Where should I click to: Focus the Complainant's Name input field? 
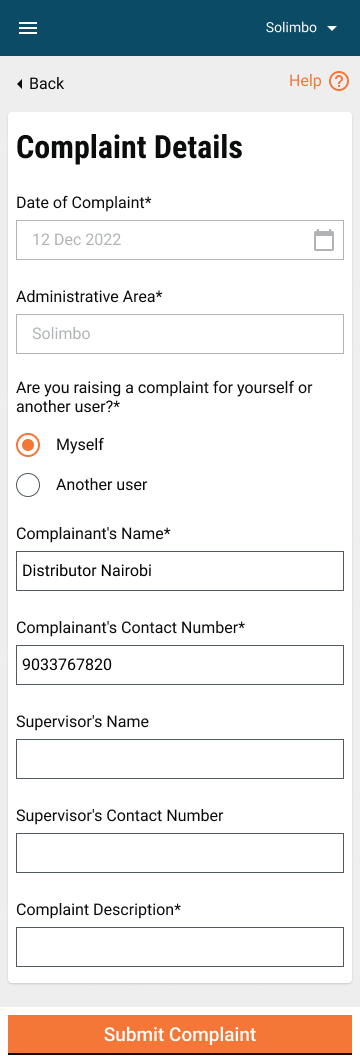180,571
